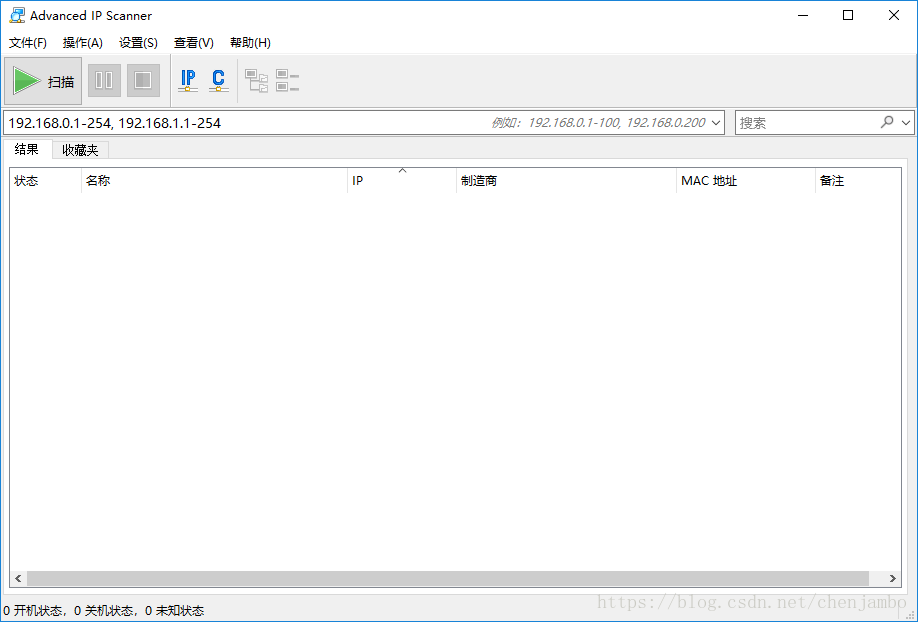Sort by the 名称 column header
918x622 pixels.
(x=214, y=180)
